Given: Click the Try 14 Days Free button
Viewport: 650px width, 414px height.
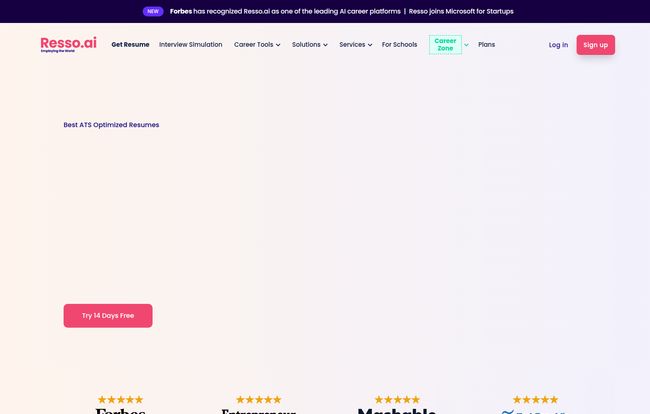Looking at the screenshot, I should pos(108,315).
